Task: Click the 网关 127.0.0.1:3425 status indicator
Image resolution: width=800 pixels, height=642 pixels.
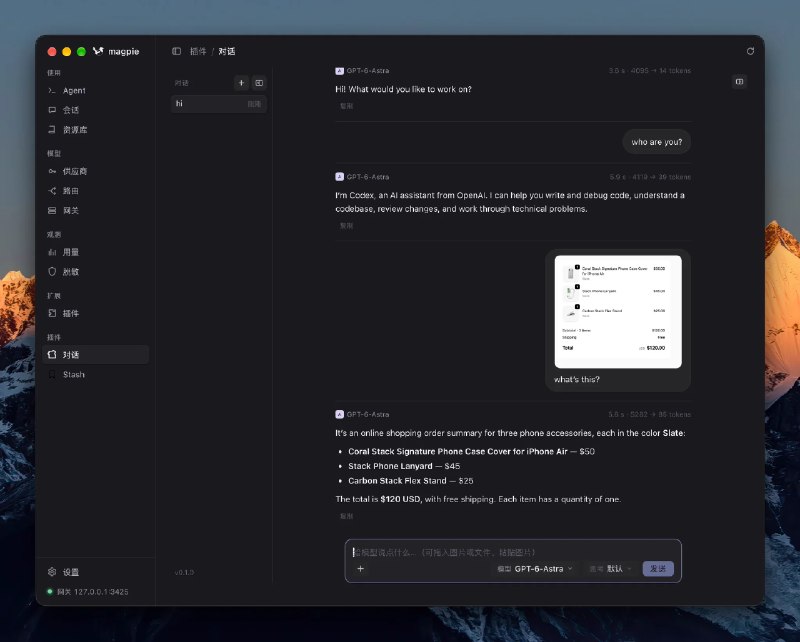Action: [88, 592]
